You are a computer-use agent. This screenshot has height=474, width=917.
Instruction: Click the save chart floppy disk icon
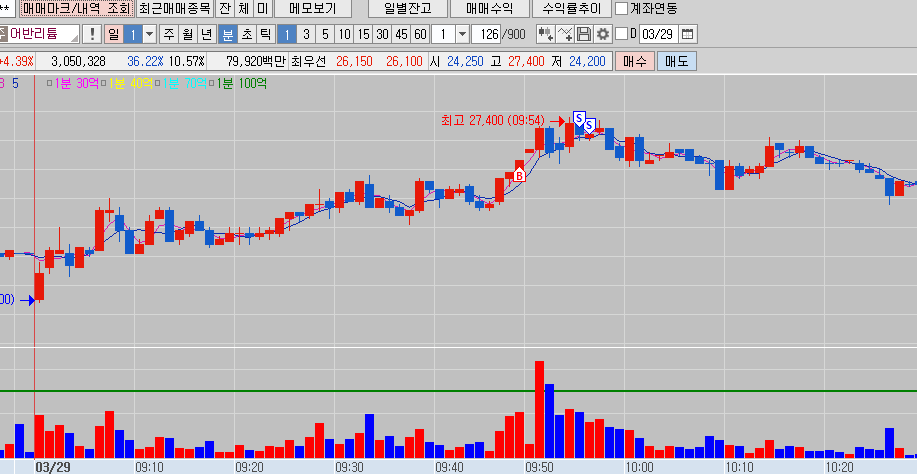point(584,34)
